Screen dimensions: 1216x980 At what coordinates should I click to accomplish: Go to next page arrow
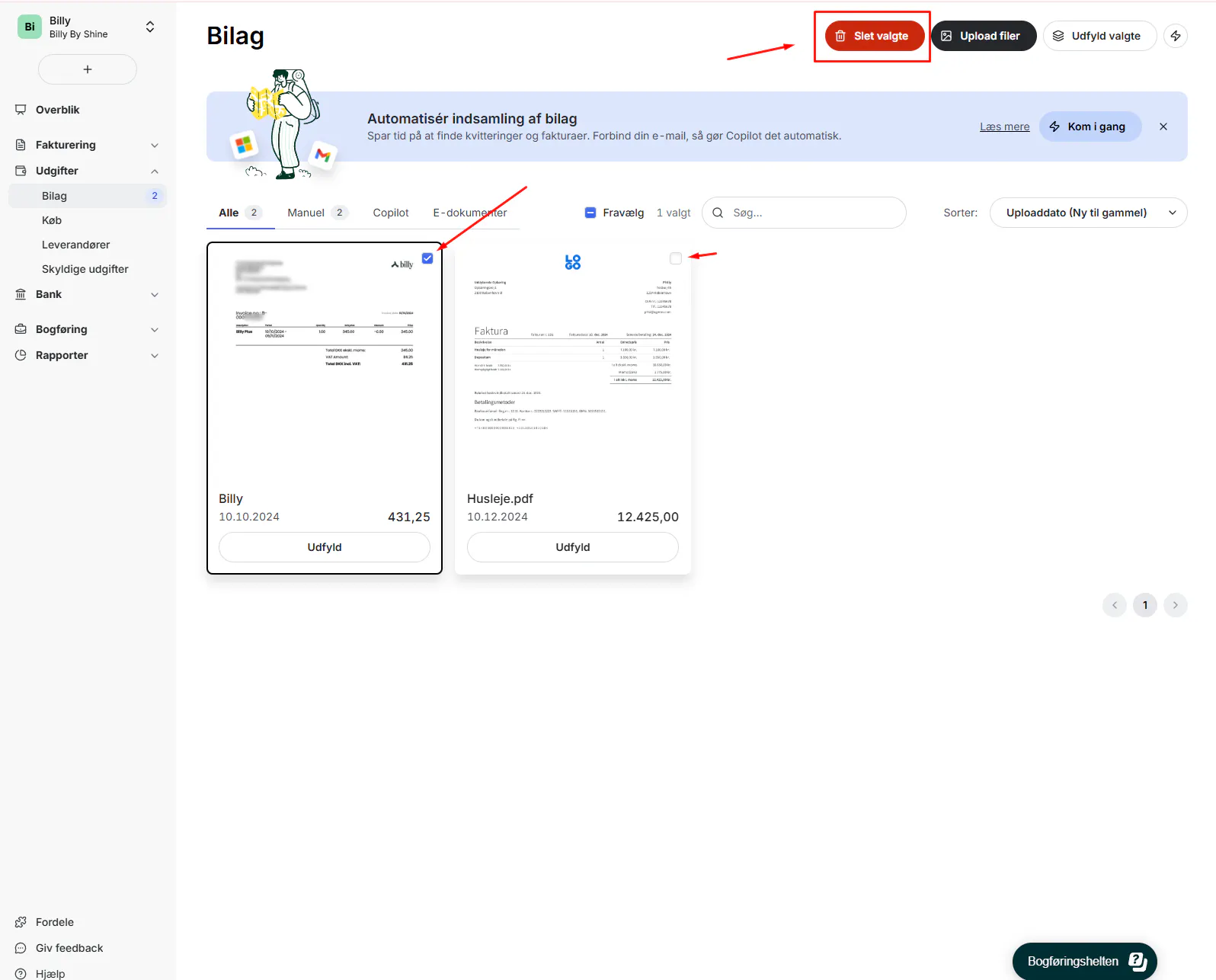coord(1176,605)
